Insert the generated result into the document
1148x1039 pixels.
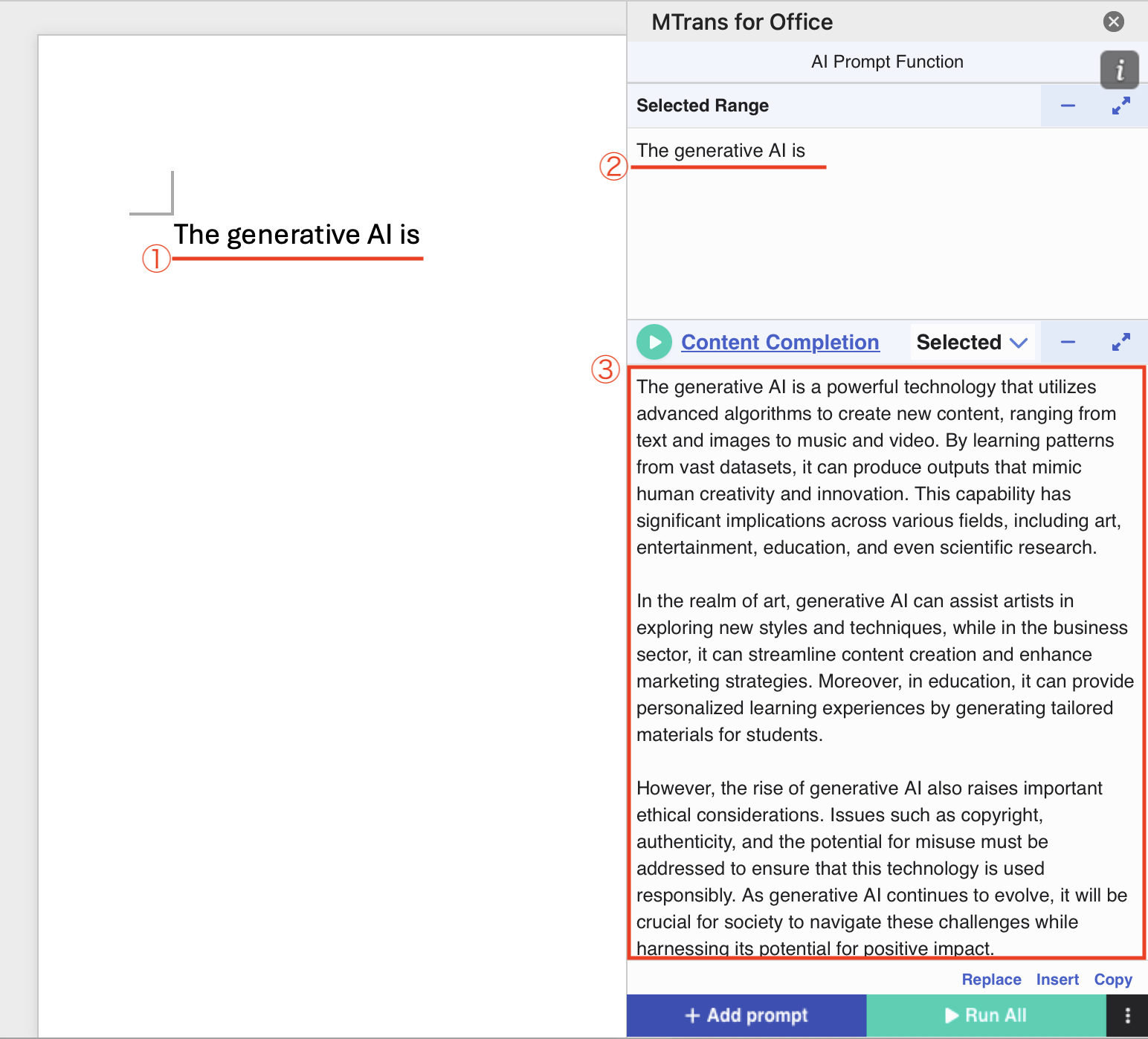tap(1057, 980)
